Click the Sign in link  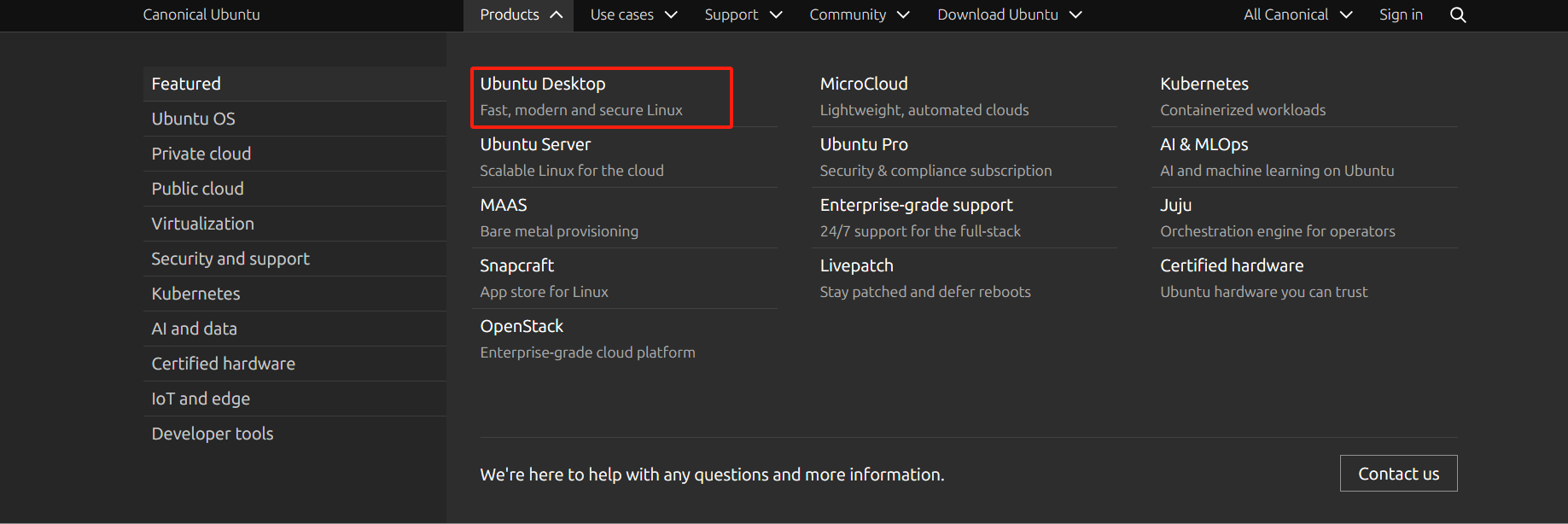point(1401,15)
